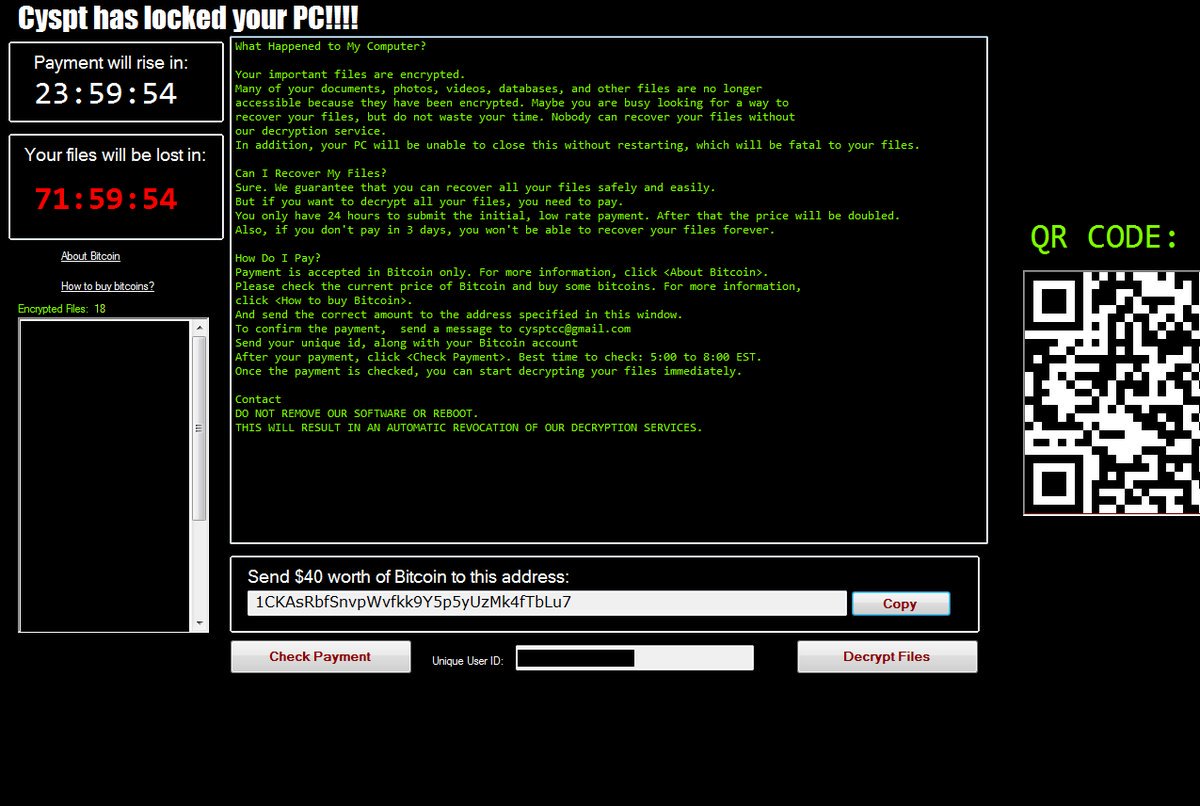The image size is (1200, 806).
Task: Click the 'Encrypted Files: 18' label
Action: pos(62,309)
